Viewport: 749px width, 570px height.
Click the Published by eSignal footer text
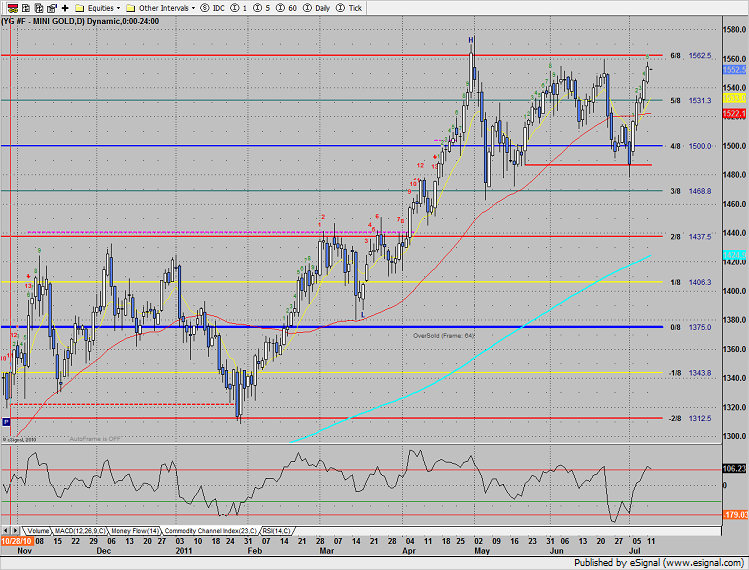658,562
